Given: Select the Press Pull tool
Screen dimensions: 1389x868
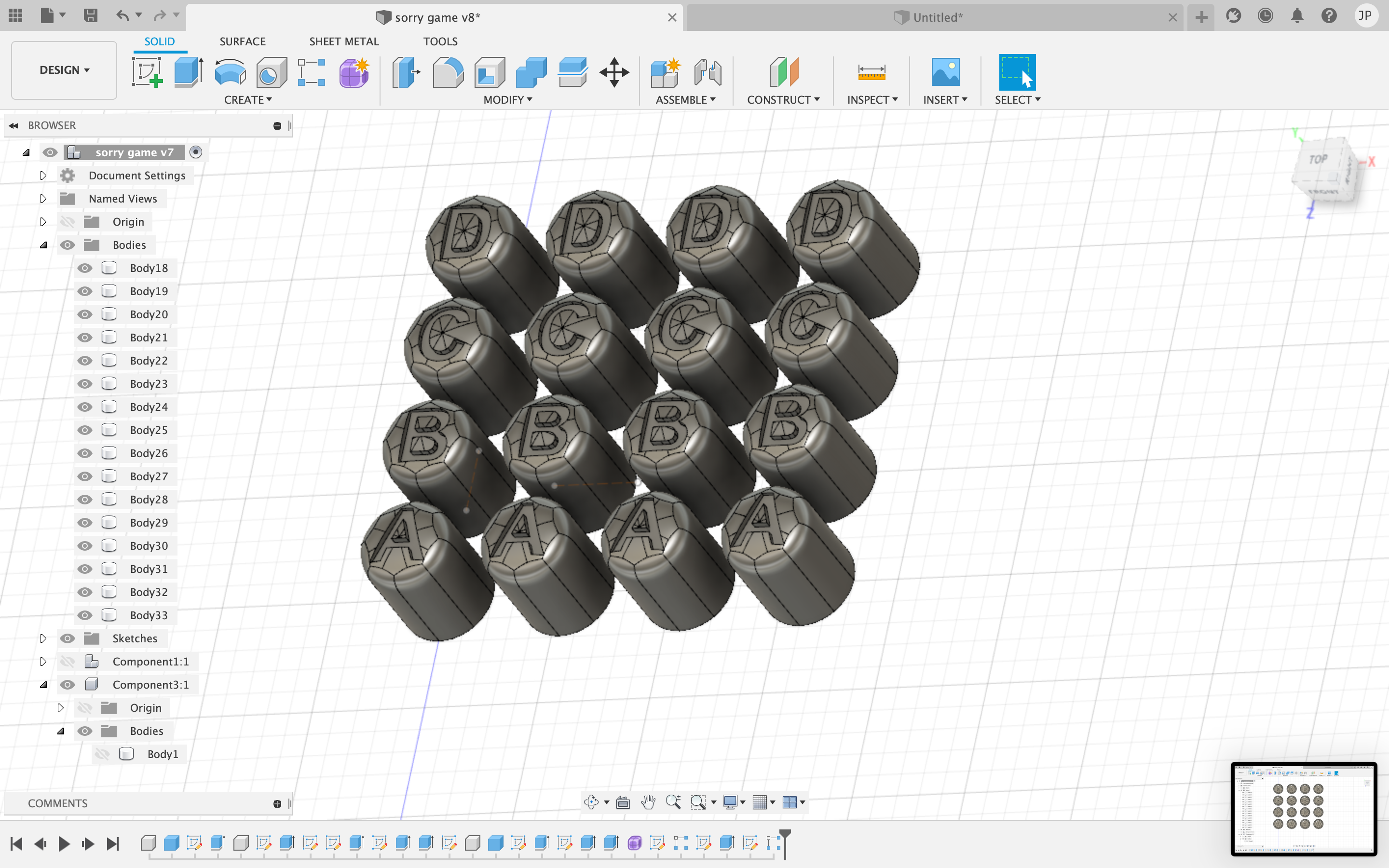Looking at the screenshot, I should (406, 72).
